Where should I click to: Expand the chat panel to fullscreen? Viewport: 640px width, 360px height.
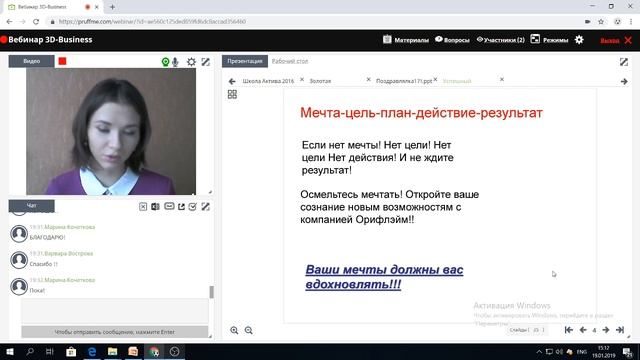click(206, 207)
